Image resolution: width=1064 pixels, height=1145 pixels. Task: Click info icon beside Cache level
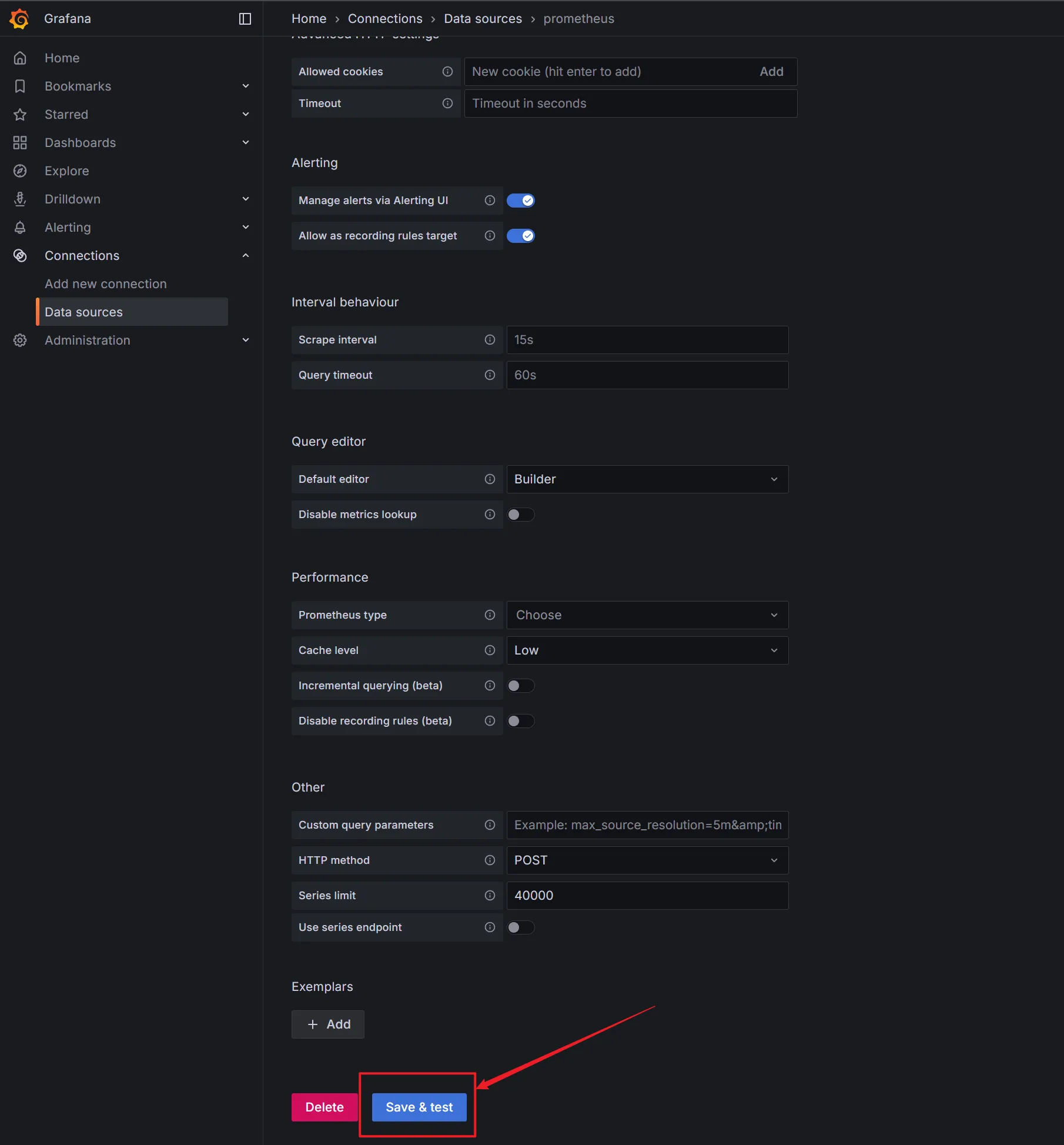[x=490, y=650]
